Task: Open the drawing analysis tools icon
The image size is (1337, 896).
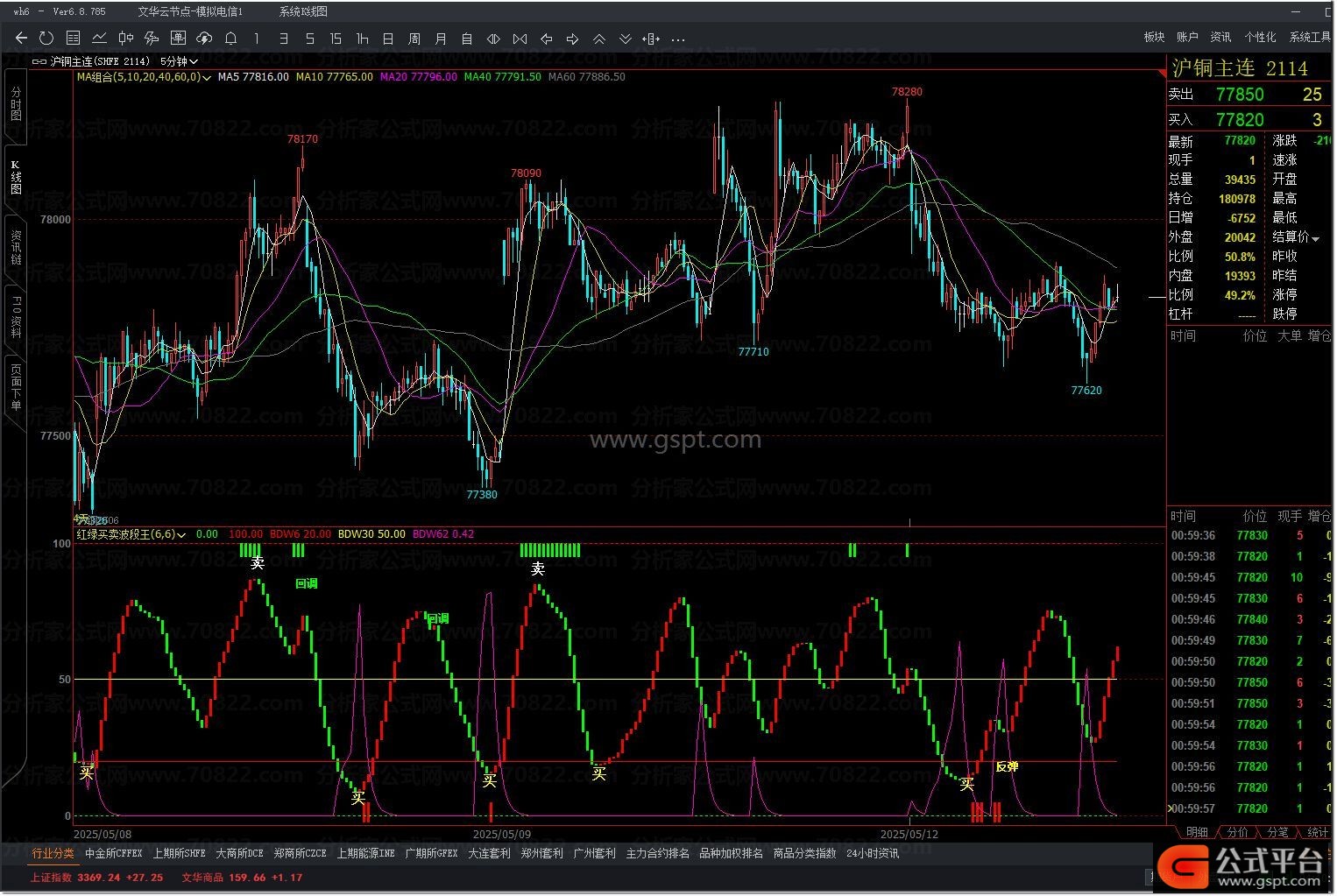Action: pos(152,39)
